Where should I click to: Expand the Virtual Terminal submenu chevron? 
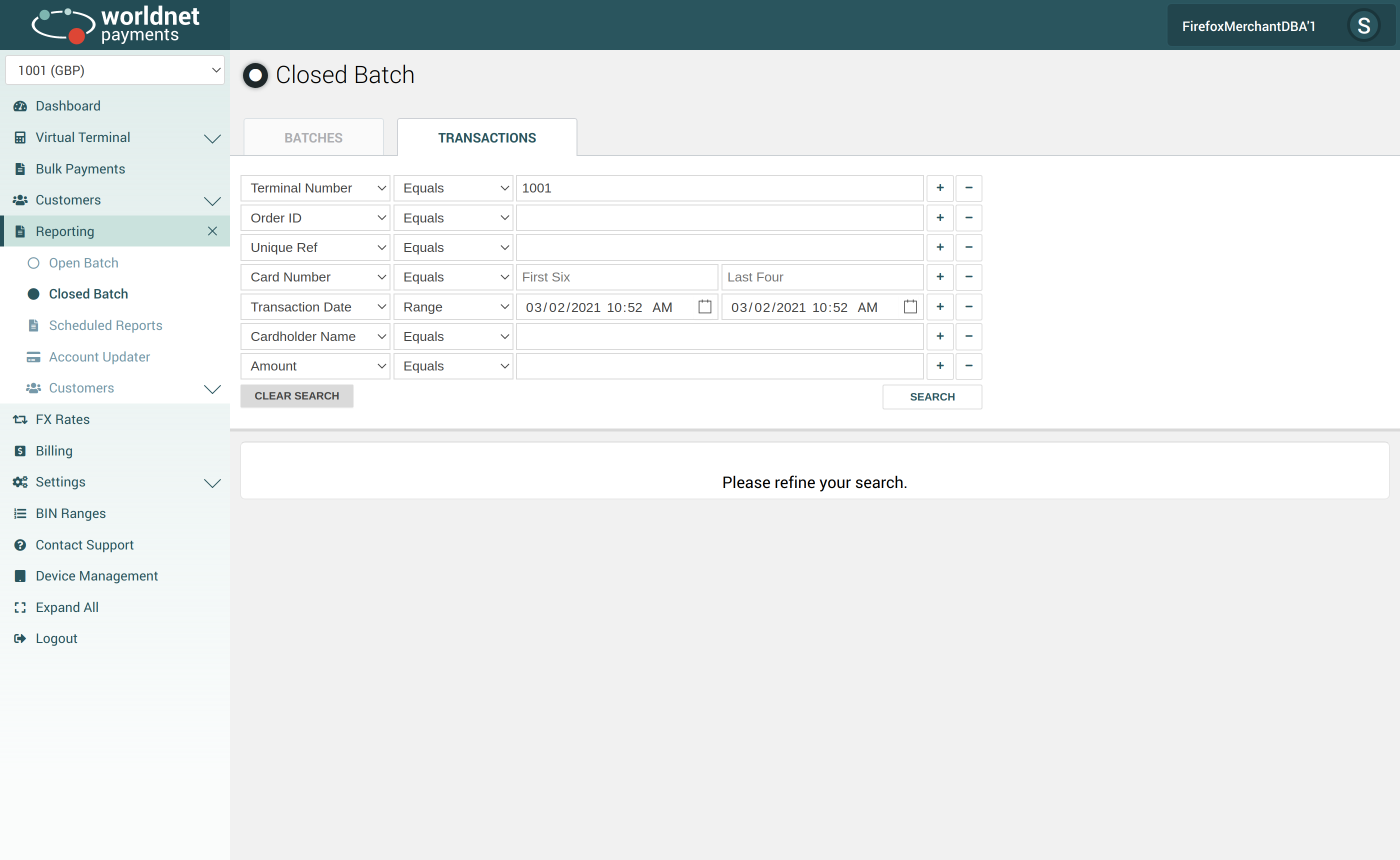[212, 138]
